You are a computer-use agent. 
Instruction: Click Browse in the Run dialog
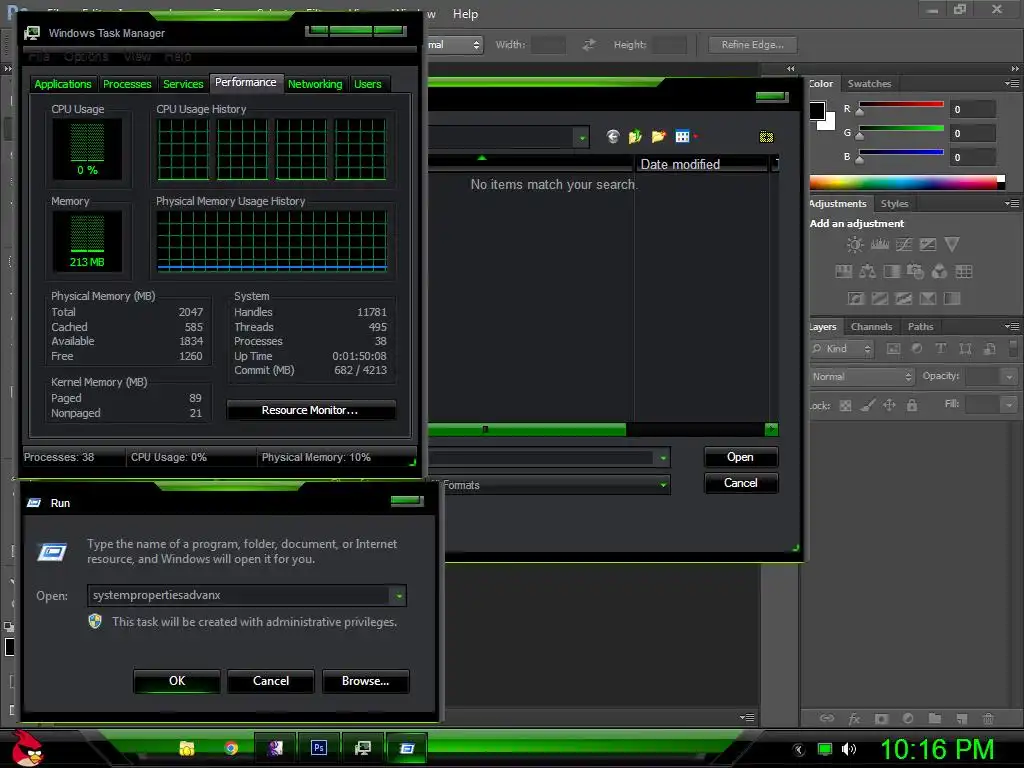[366, 681]
